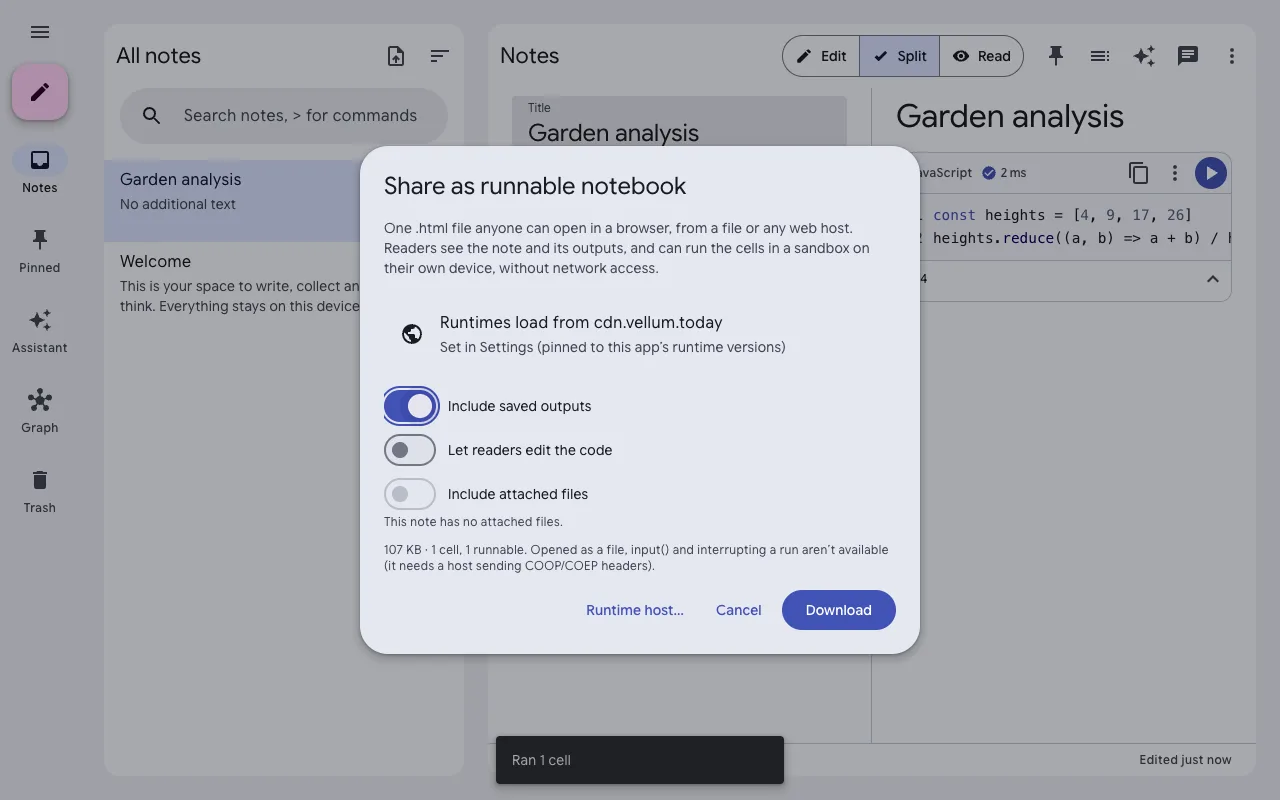Image resolution: width=1280 pixels, height=800 pixels.
Task: Copy the code cell contents
Action: coord(1139,173)
